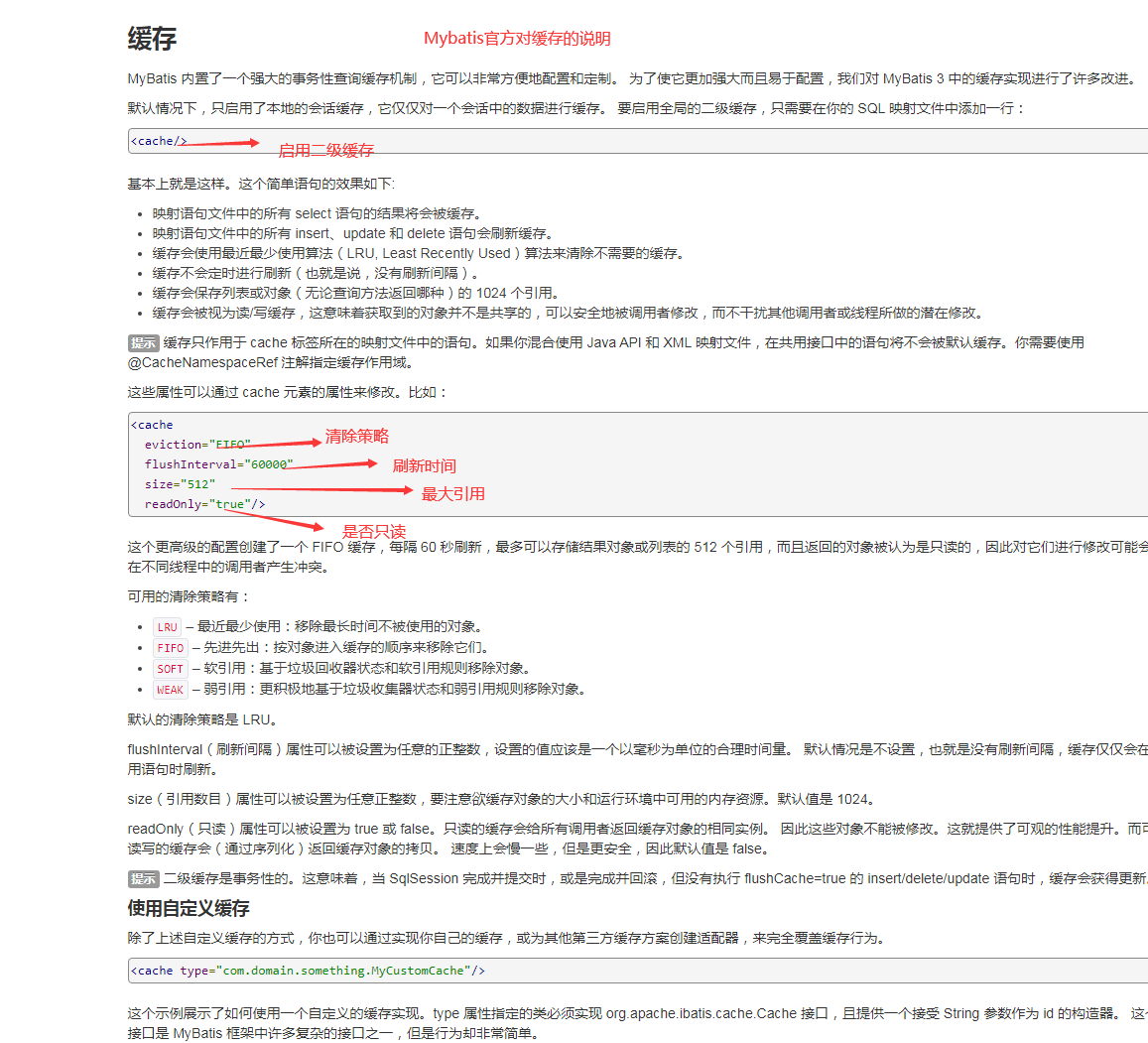The height and width of the screenshot is (1043, 1148).
Task: Click the line 默认的清除策略是 LRU
Action: [x=202, y=719]
